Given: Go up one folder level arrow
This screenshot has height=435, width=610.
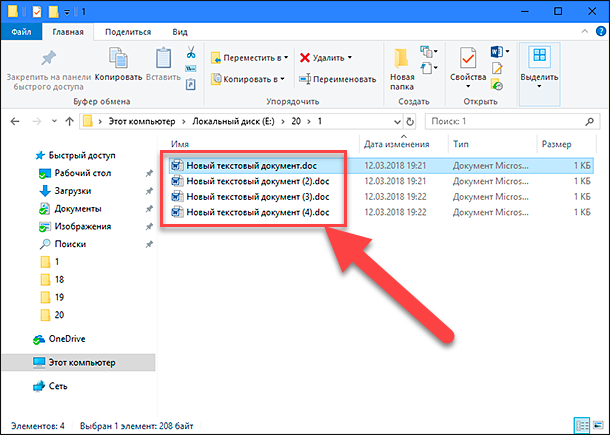Looking at the screenshot, I should click(69, 122).
